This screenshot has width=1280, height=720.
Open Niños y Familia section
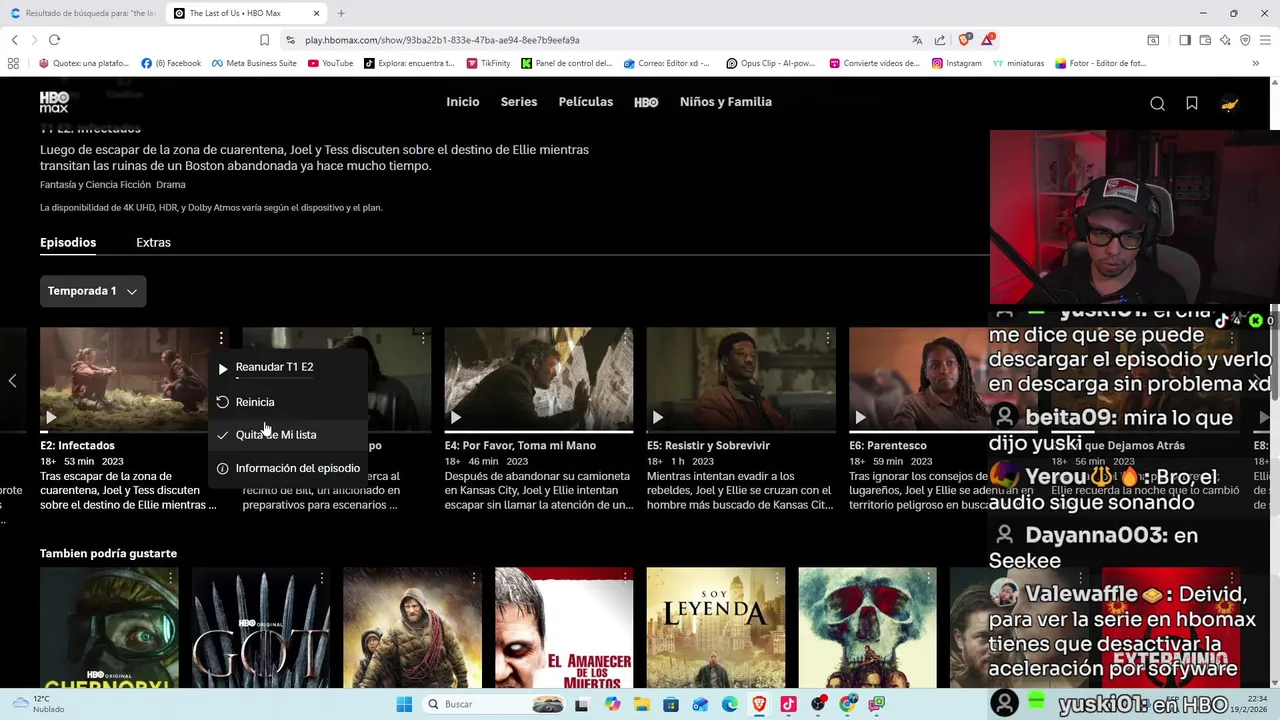click(726, 102)
